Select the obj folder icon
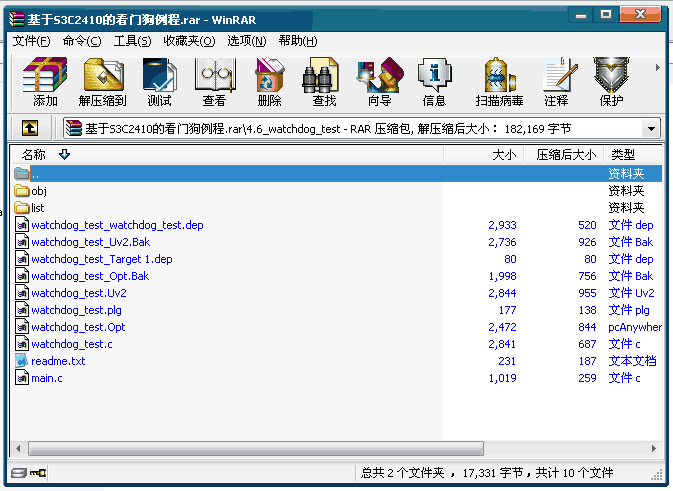673x491 pixels. pyautogui.click(x=21, y=191)
